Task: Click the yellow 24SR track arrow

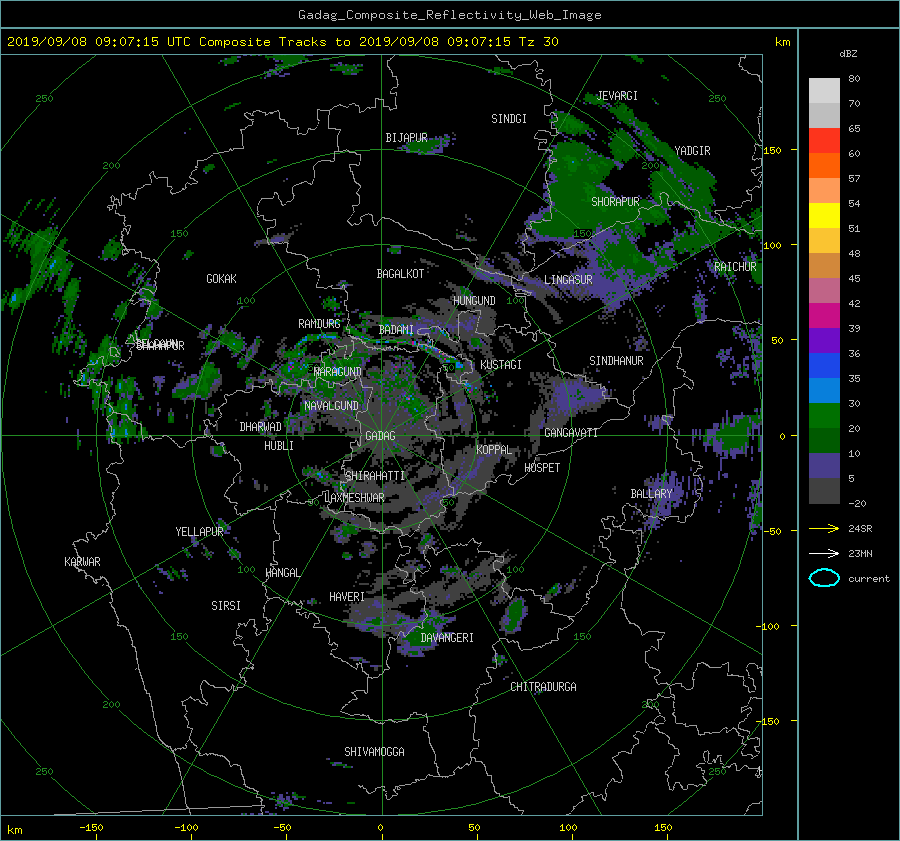Action: click(824, 528)
